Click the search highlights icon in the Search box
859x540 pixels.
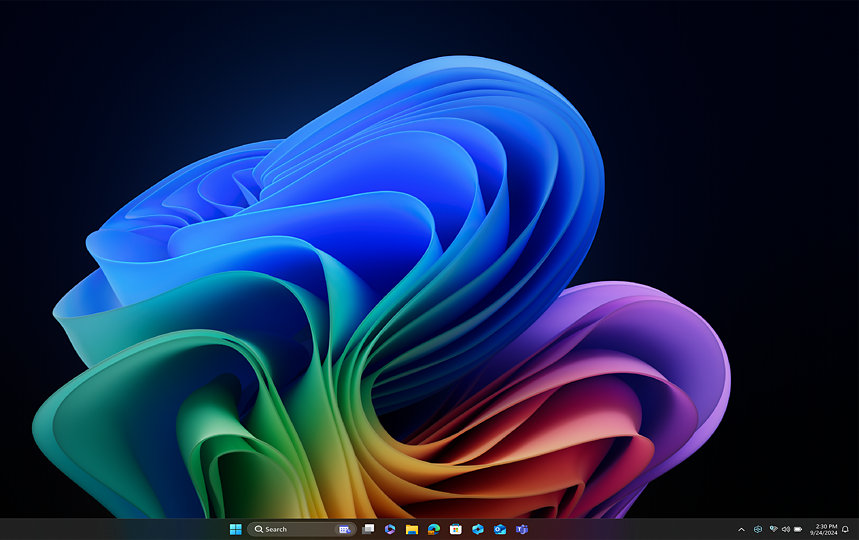tap(344, 529)
